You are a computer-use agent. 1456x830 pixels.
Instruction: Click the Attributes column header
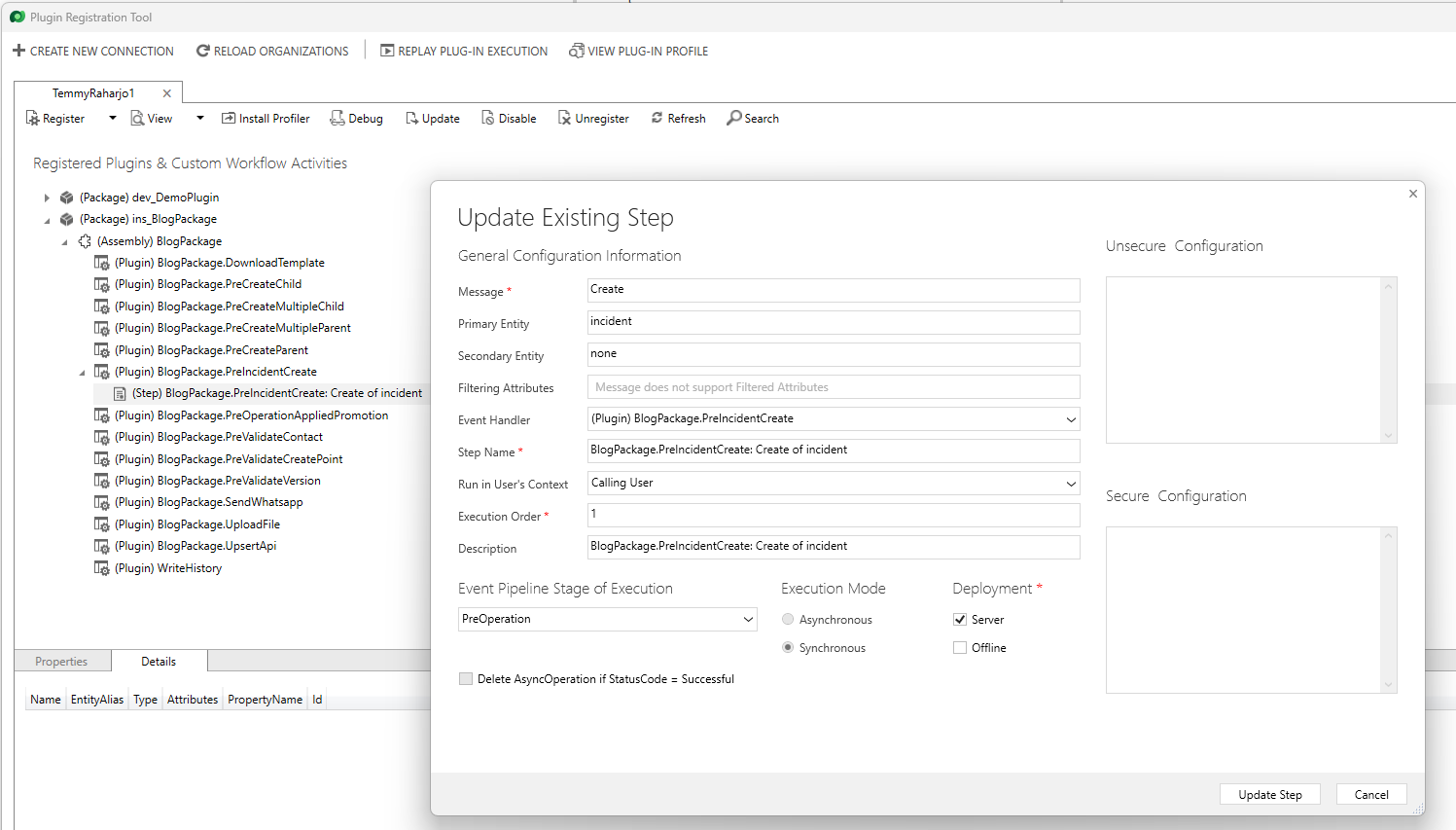[193, 700]
